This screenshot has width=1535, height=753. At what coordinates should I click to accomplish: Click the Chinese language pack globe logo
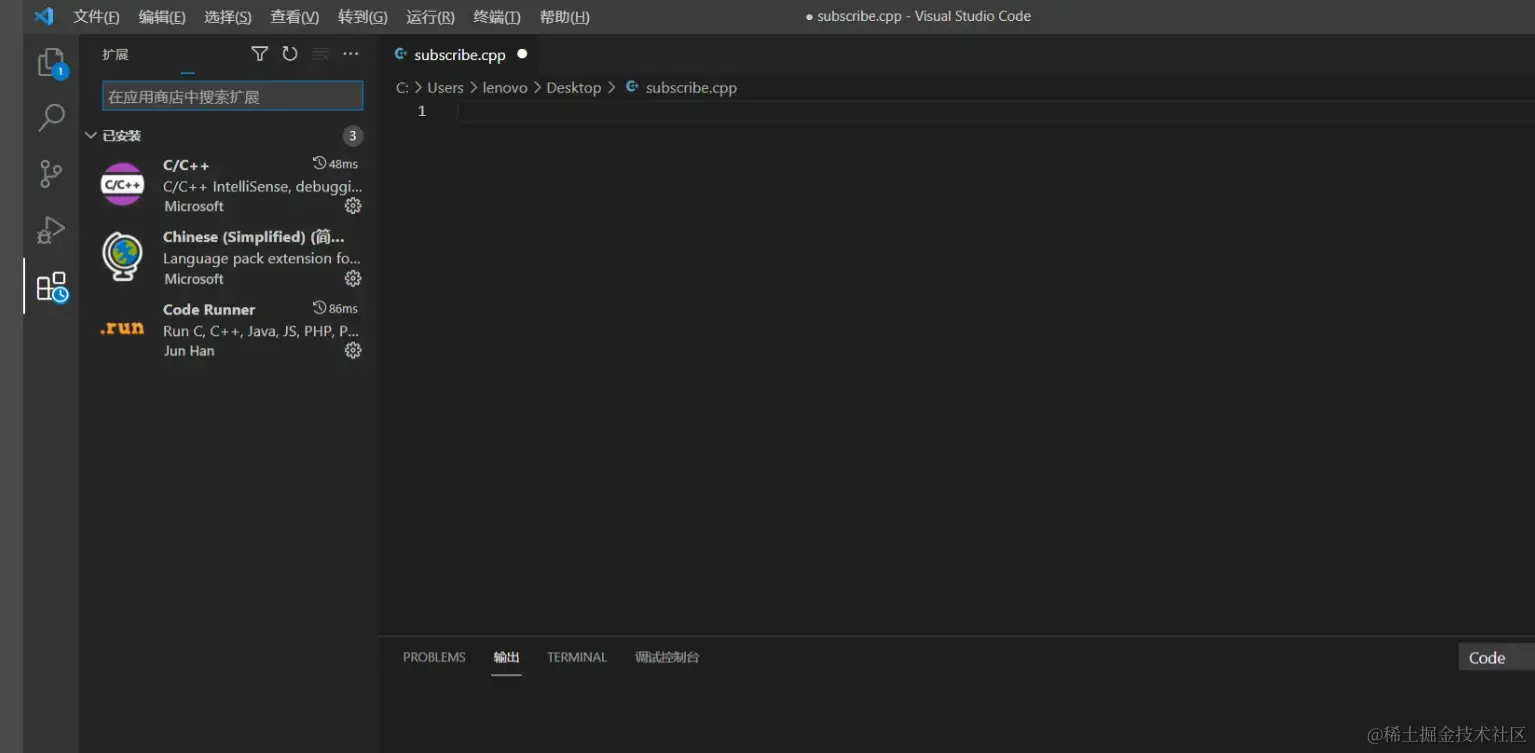(x=123, y=256)
